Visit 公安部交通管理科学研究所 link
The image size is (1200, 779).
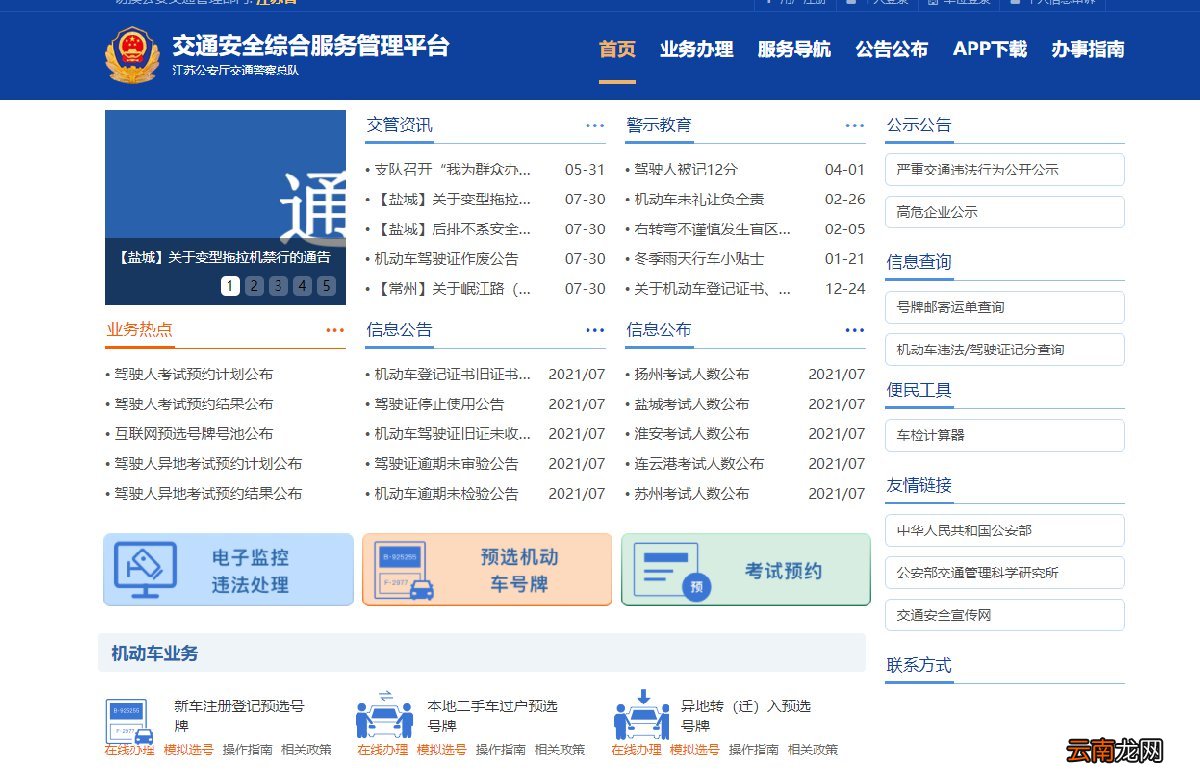click(x=1005, y=573)
